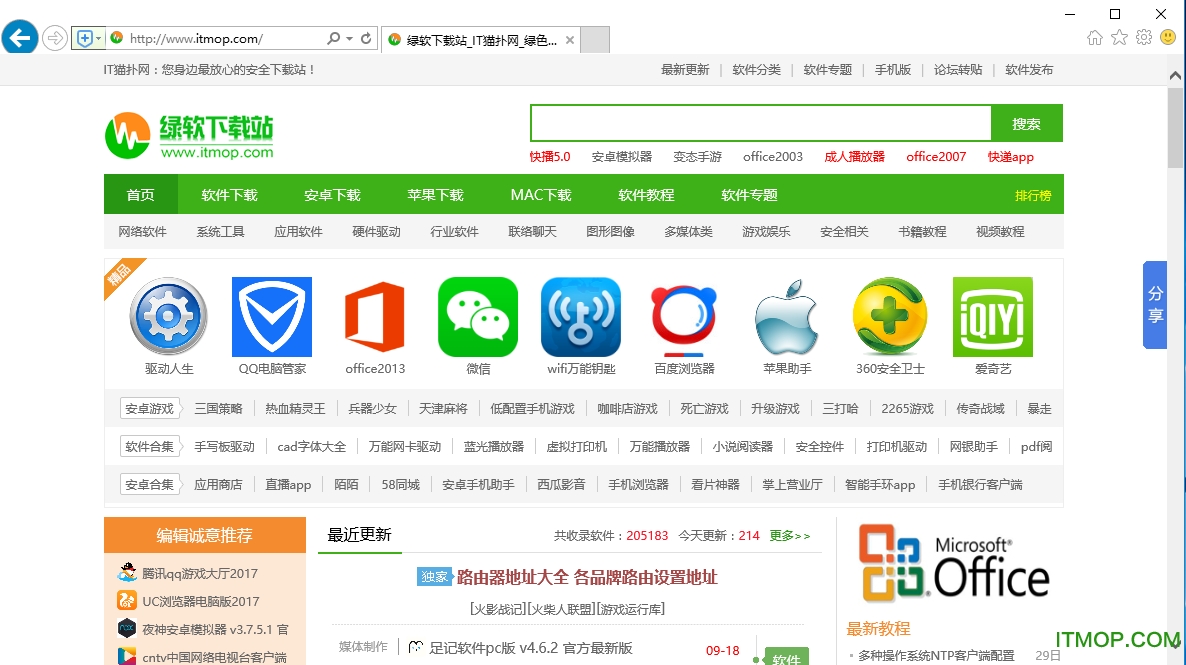Open the 天津麻将 link
Viewport: 1186px width, 665px height.
(x=443, y=409)
